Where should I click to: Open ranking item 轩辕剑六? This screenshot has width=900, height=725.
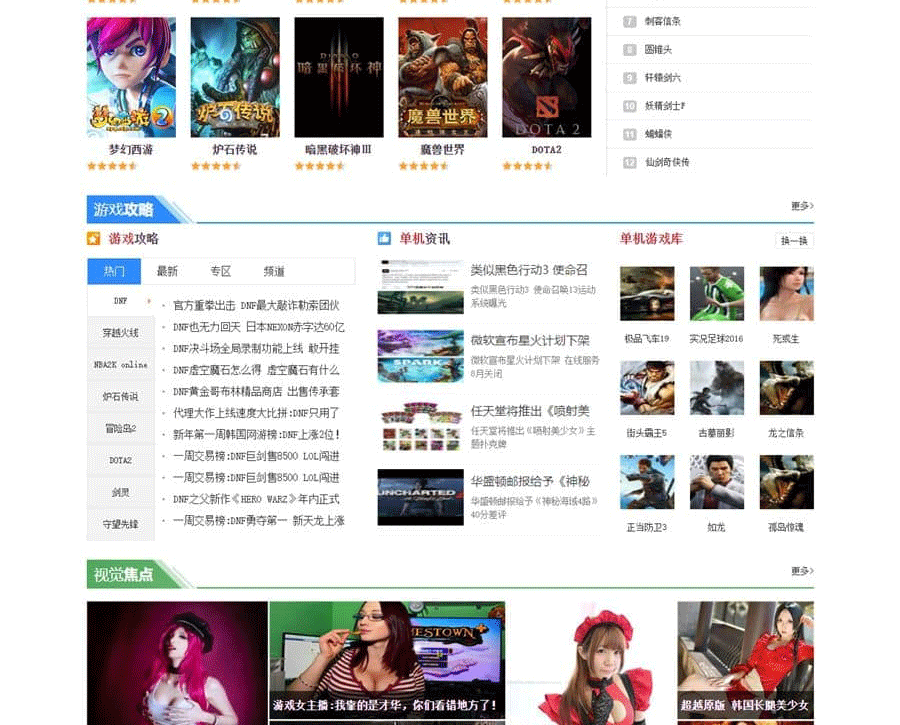tap(662, 77)
